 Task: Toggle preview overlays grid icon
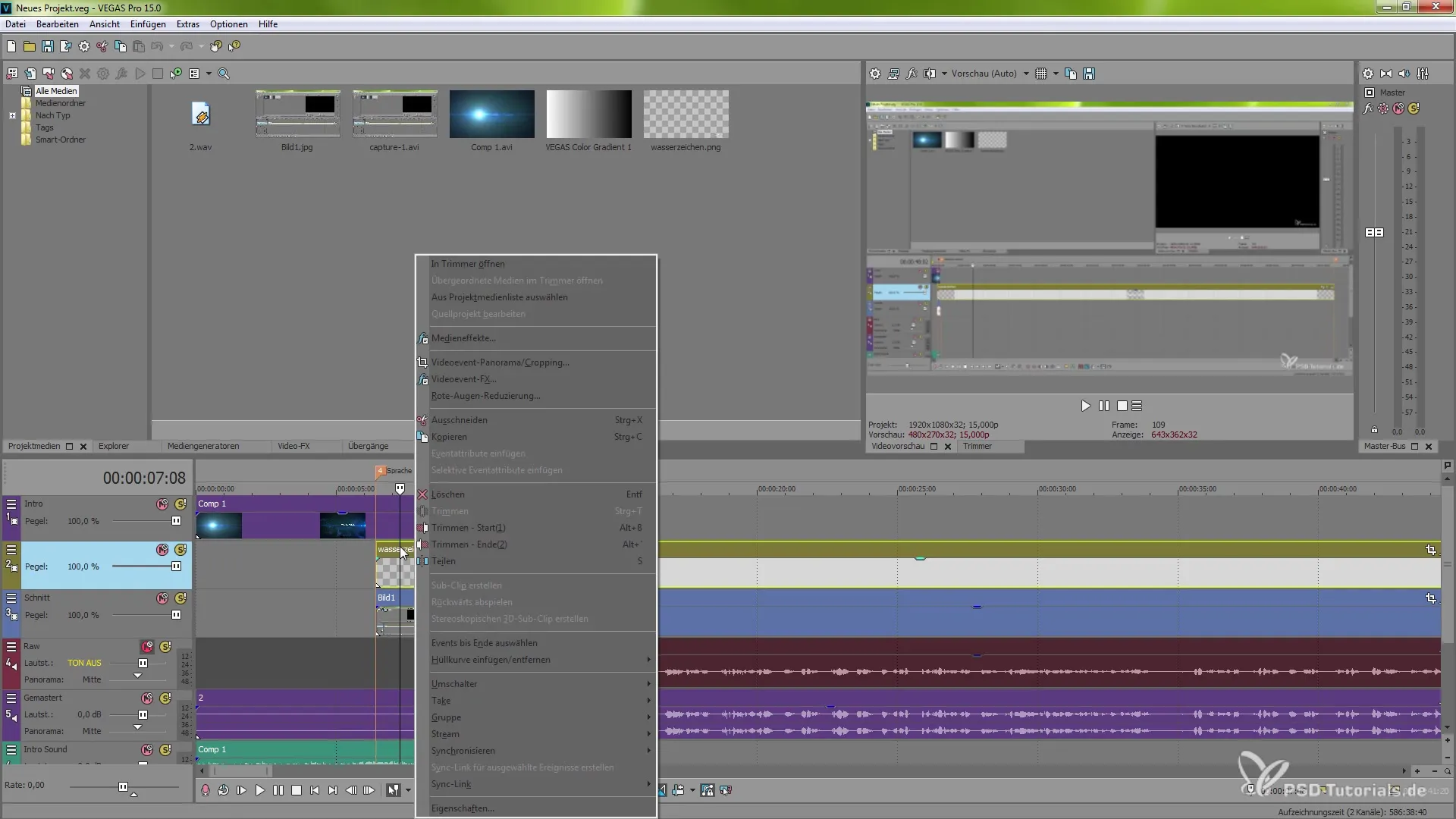(x=1041, y=74)
